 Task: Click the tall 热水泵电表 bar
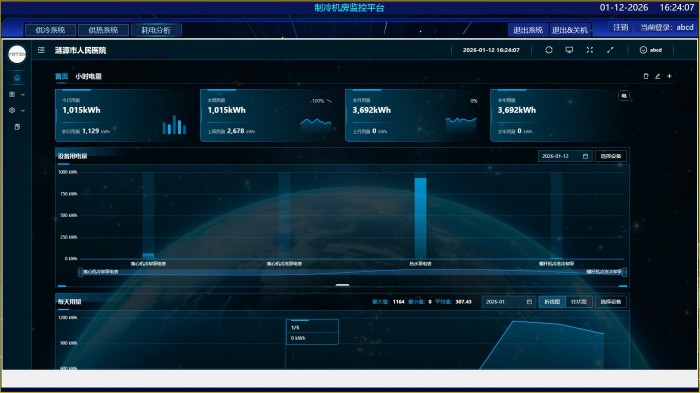(x=421, y=218)
